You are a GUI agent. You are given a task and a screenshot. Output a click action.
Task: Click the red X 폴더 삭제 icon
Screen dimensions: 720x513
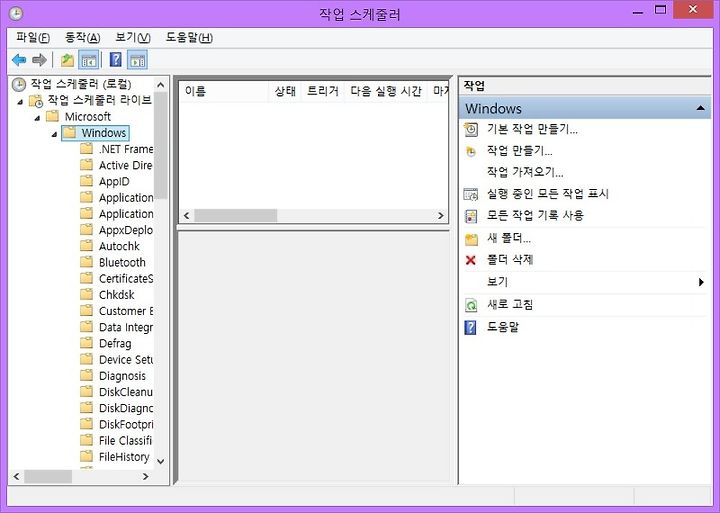(x=471, y=260)
